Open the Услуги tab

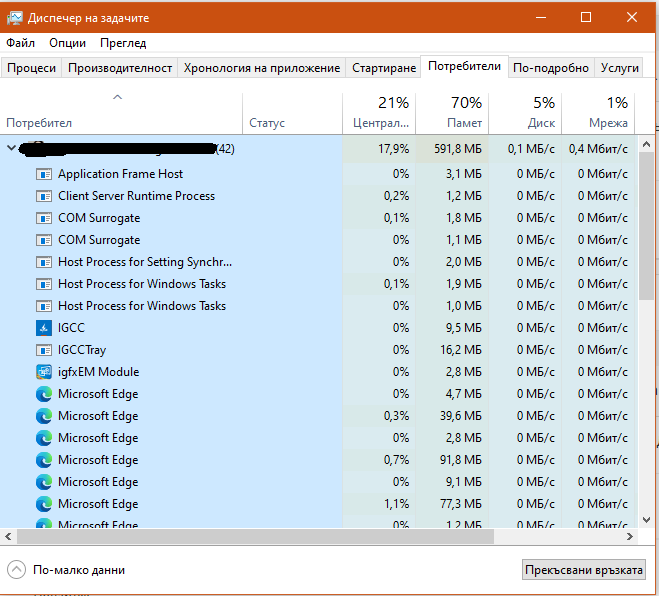click(x=619, y=68)
